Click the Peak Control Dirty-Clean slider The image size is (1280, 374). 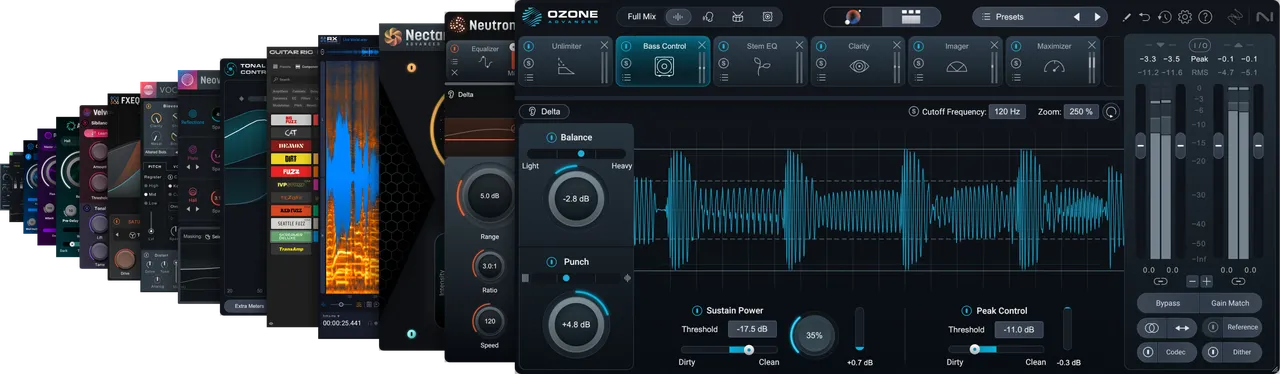997,349
